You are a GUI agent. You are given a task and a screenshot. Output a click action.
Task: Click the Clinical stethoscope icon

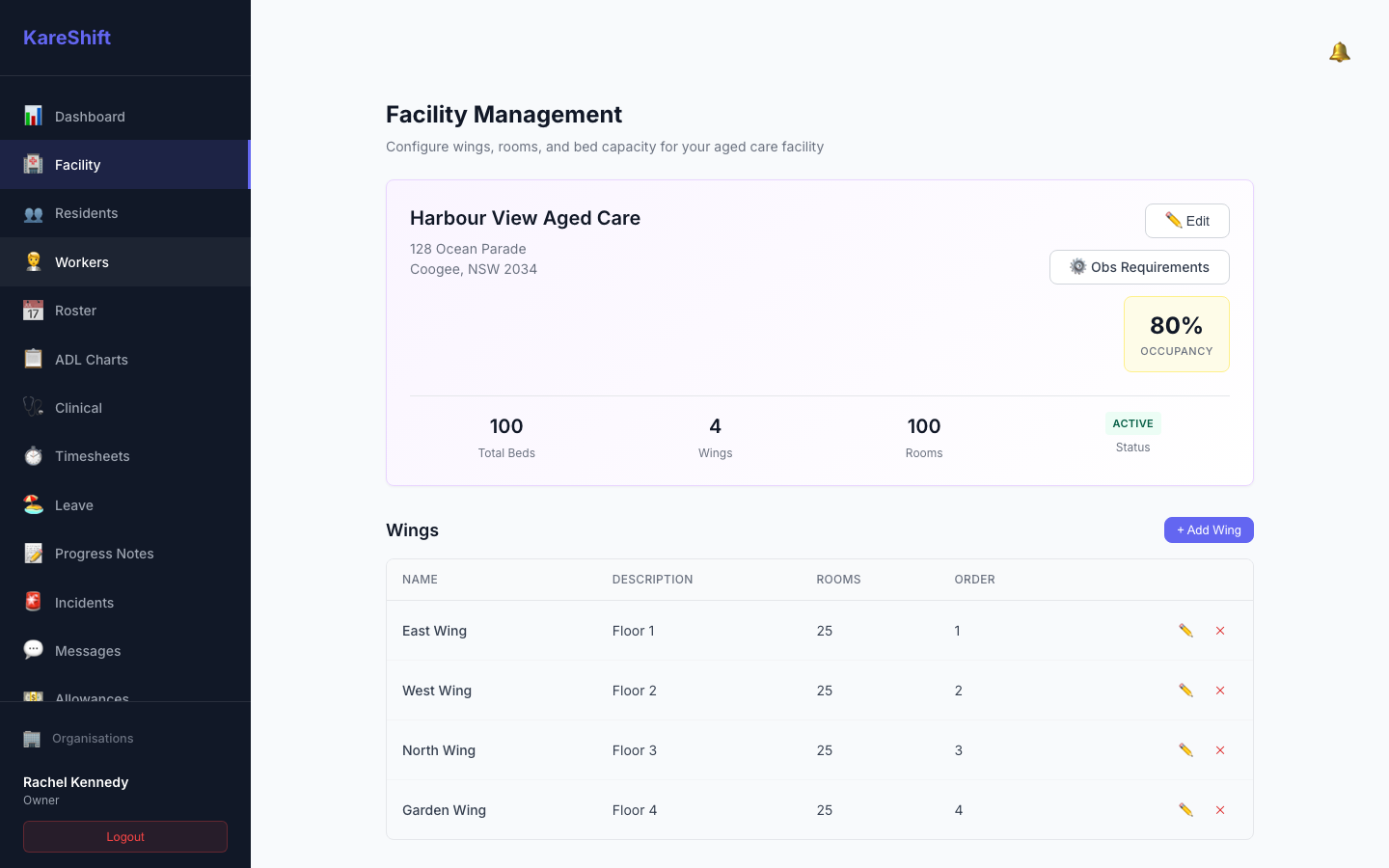(33, 407)
